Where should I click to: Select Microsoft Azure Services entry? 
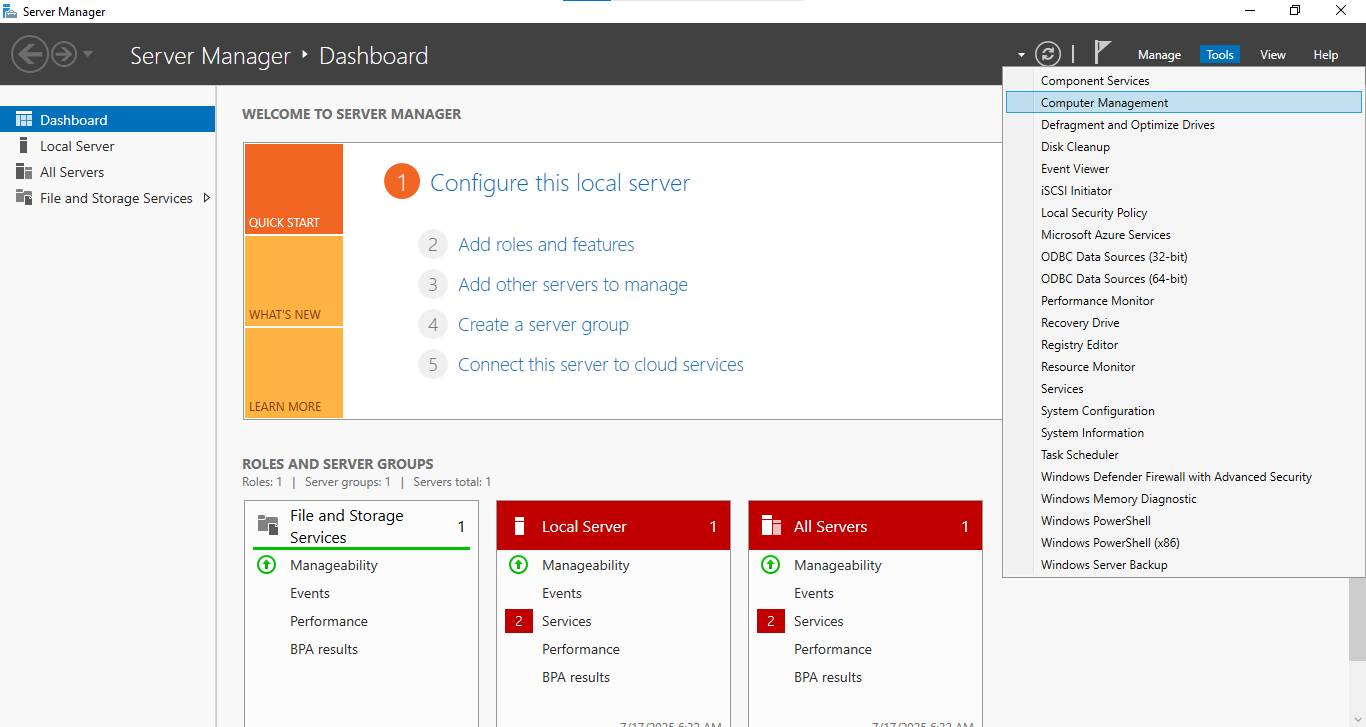[1184, 235]
